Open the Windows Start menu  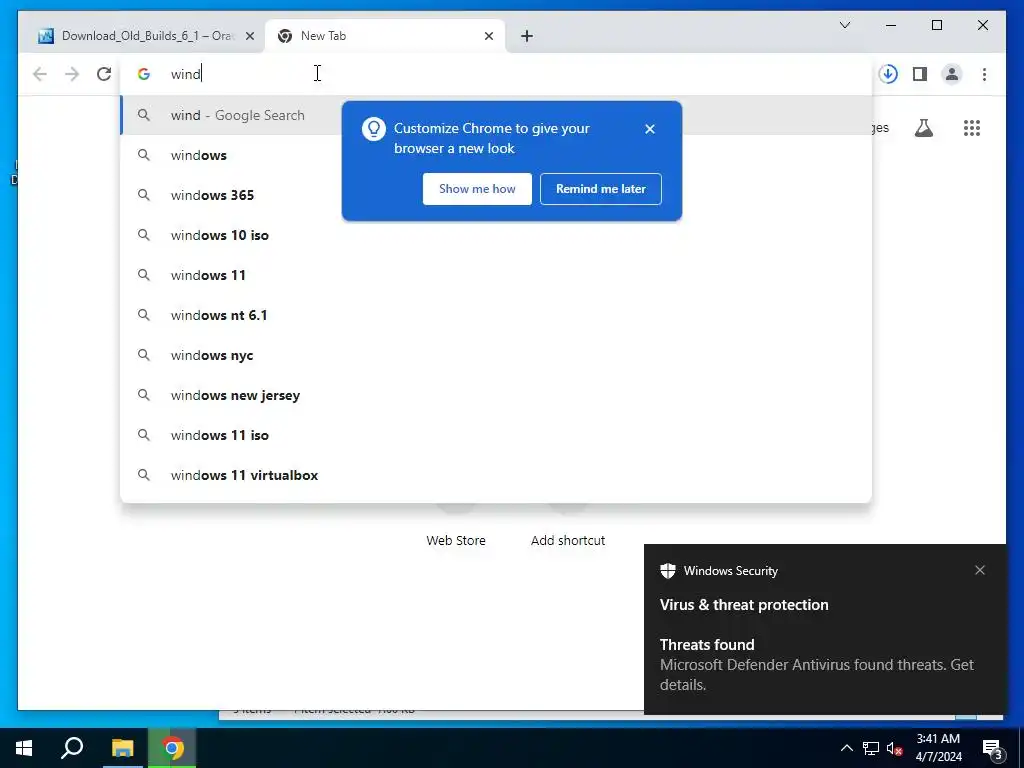pos(24,748)
